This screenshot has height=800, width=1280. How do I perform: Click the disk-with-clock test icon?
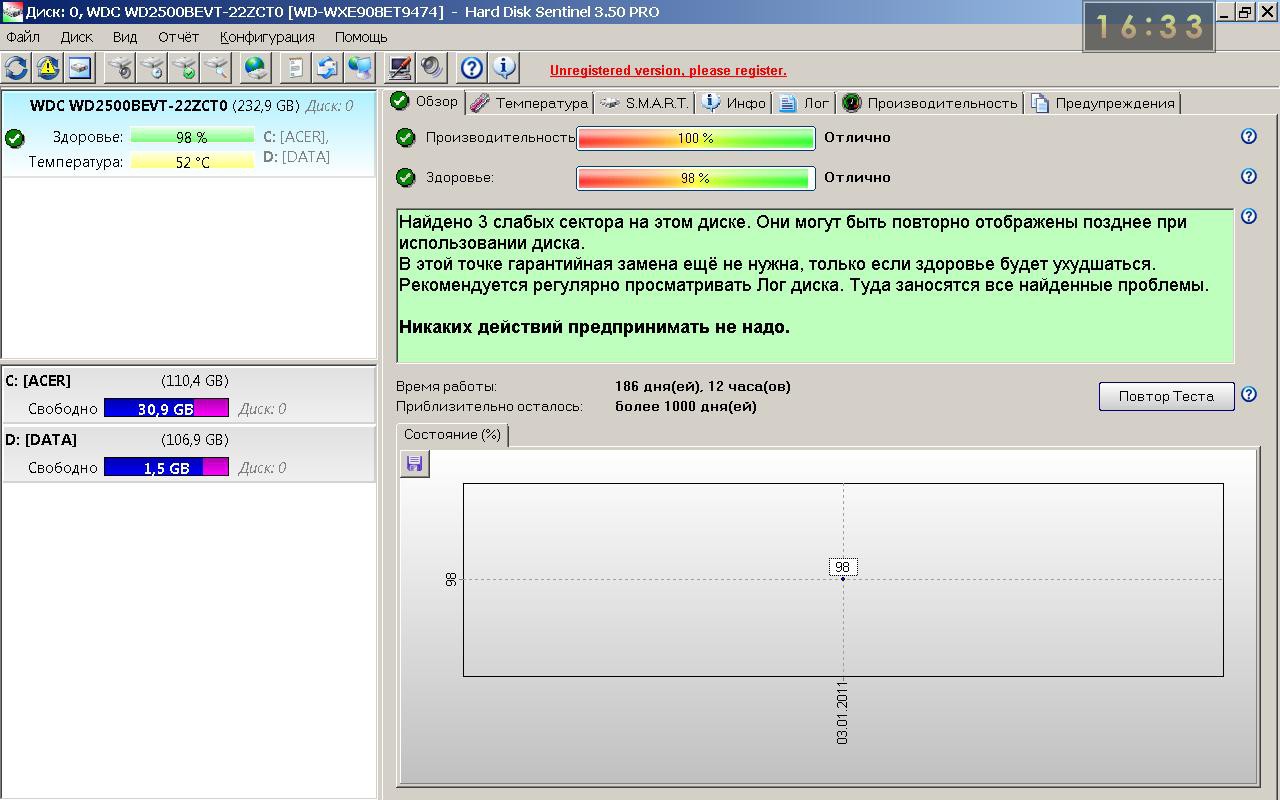pos(152,68)
